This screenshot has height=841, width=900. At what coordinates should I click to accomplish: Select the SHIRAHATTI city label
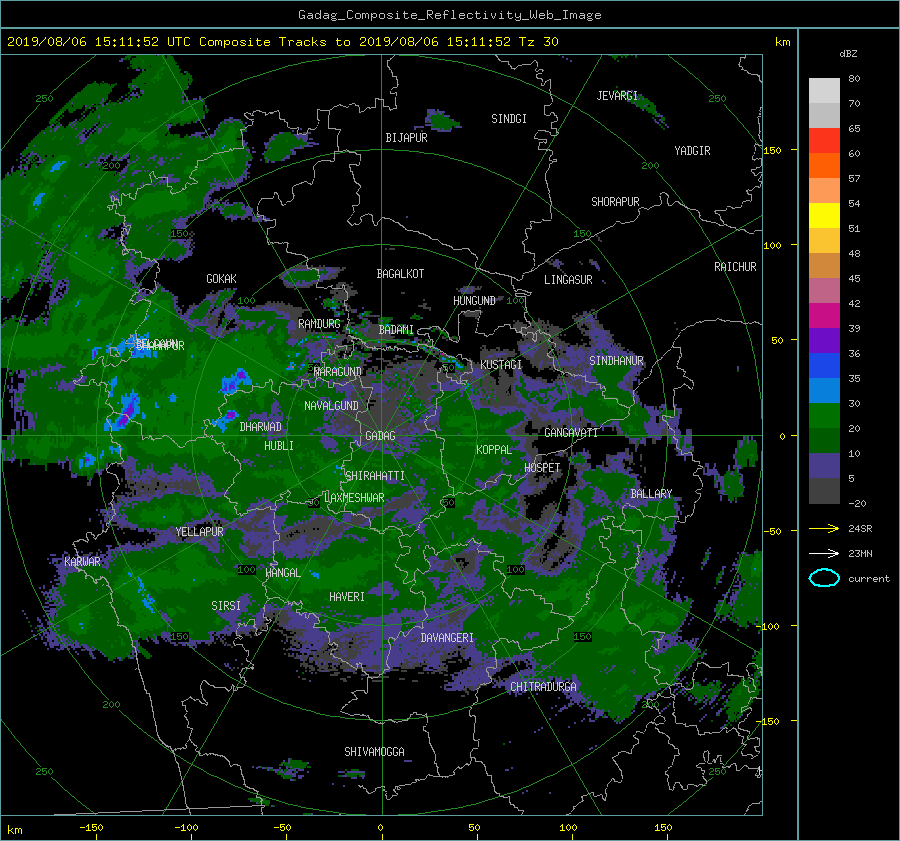click(375, 476)
